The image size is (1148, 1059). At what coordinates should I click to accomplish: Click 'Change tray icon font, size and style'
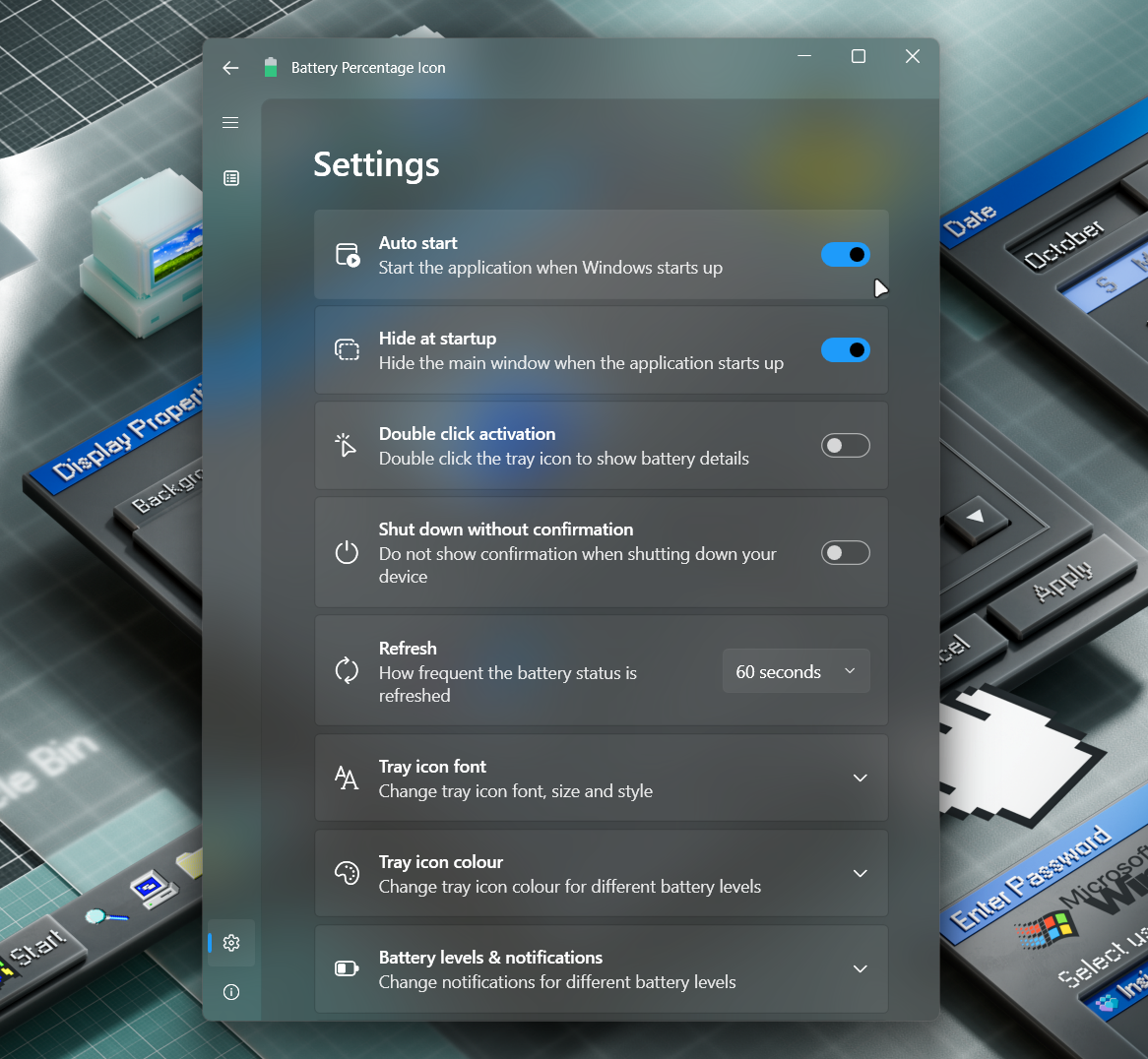[x=516, y=791]
